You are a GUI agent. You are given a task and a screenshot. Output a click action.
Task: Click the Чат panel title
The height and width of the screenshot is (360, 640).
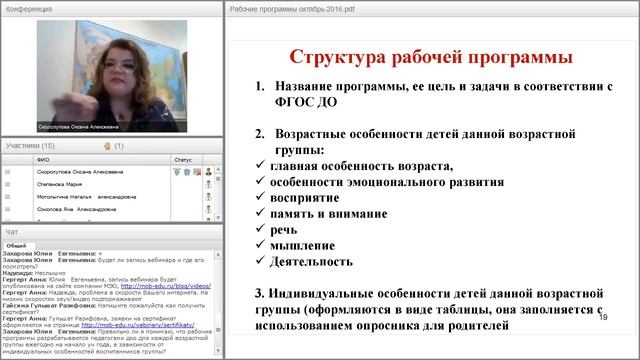point(11,232)
